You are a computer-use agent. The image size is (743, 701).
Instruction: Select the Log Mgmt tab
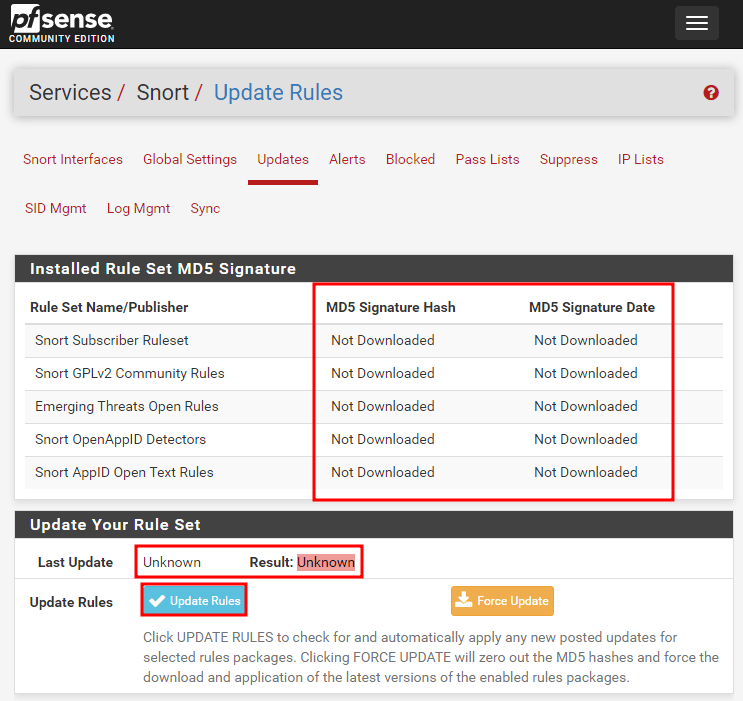[x=138, y=208]
